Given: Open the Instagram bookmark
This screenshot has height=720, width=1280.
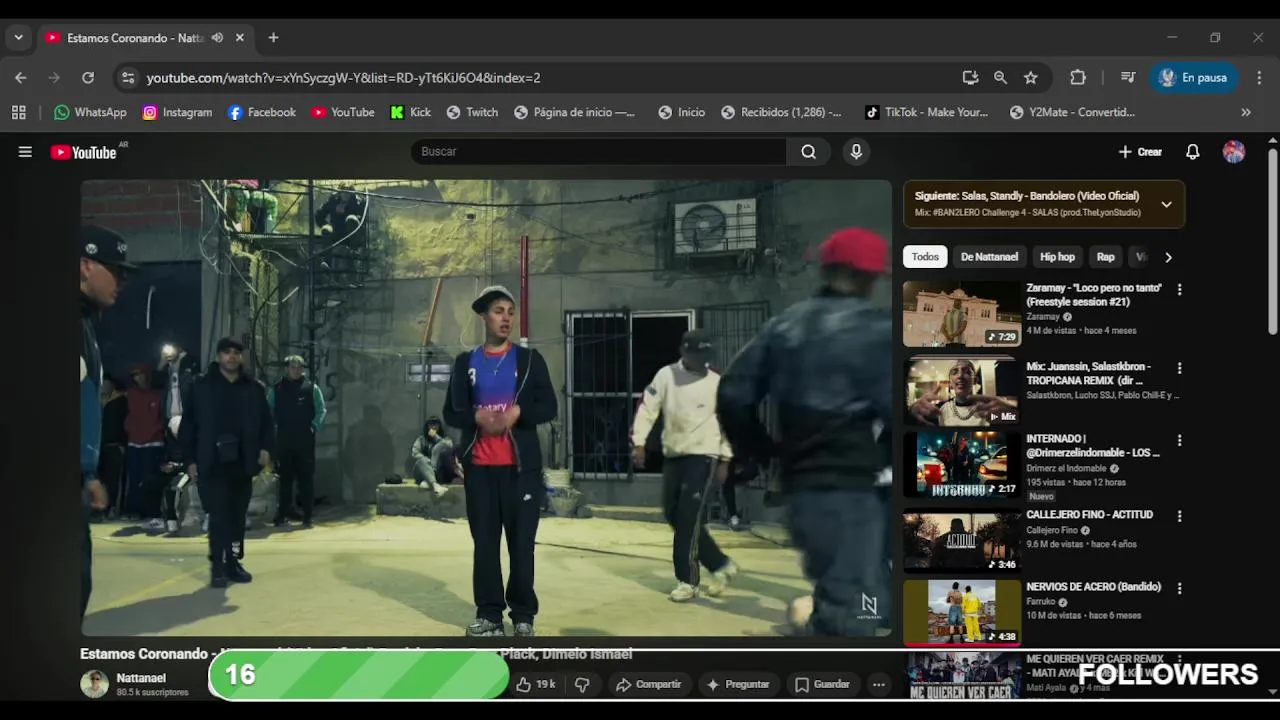Looking at the screenshot, I should click(x=177, y=112).
